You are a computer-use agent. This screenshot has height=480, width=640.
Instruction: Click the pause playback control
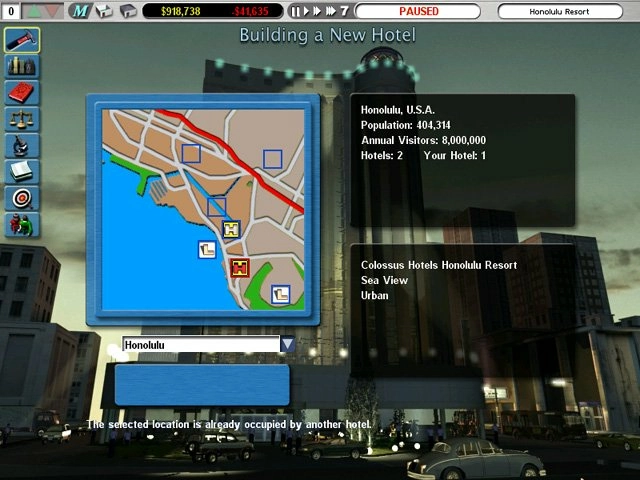294,11
